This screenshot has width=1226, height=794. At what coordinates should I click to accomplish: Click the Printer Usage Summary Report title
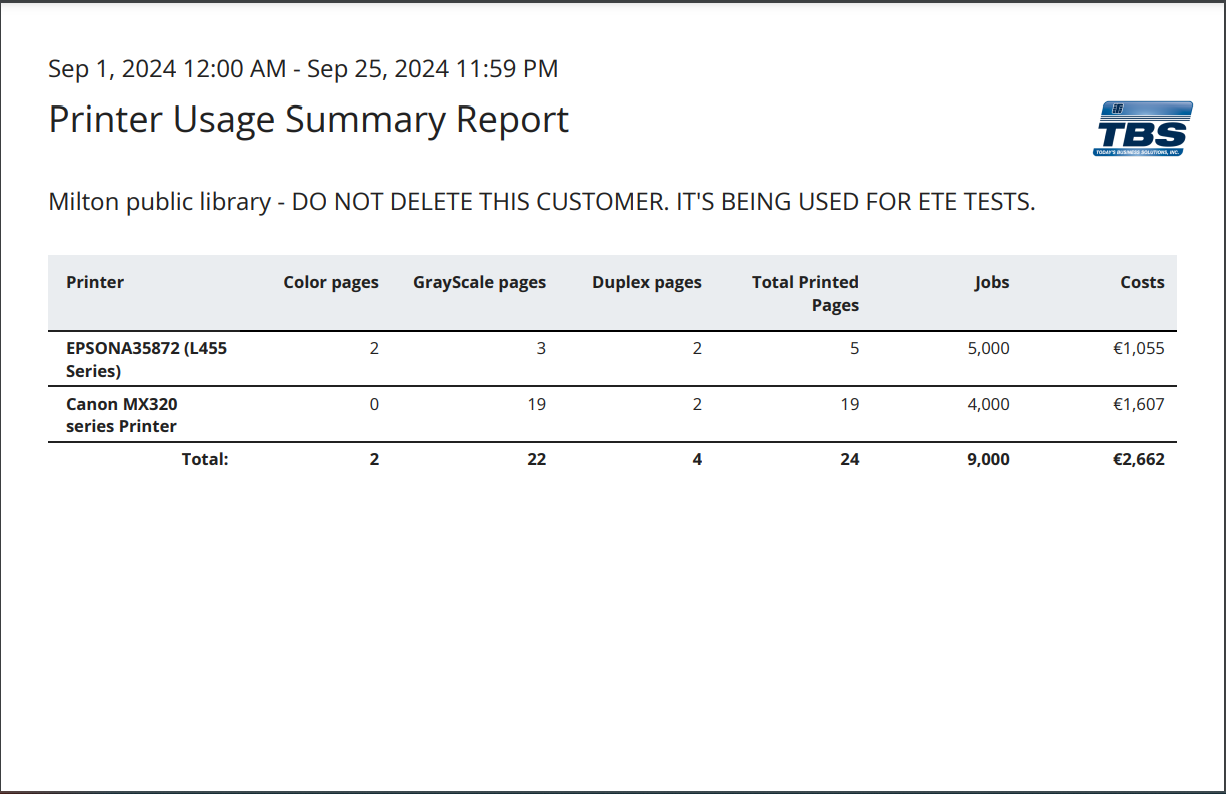click(x=308, y=119)
